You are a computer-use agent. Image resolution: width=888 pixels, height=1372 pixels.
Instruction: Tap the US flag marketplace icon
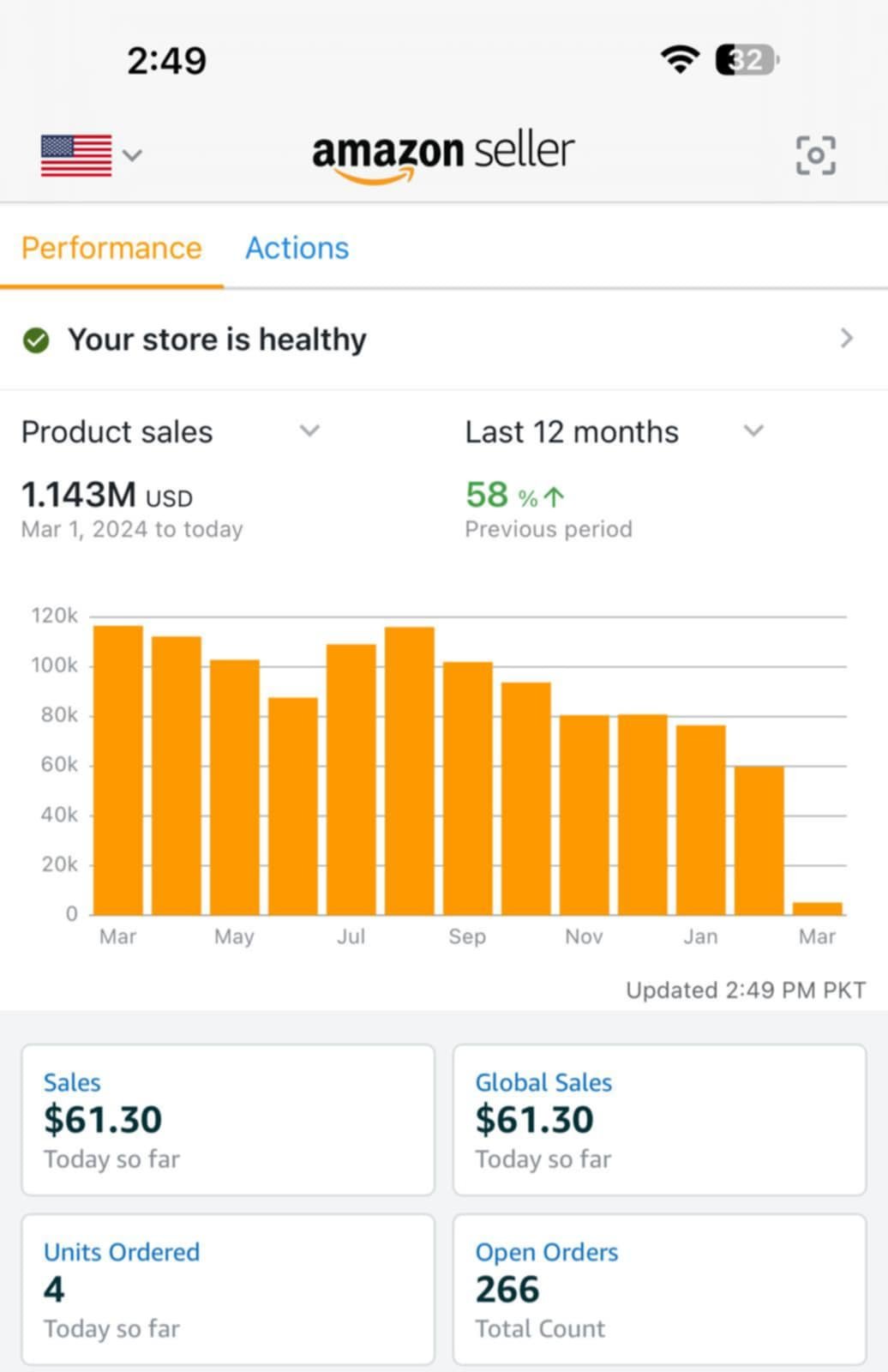(76, 155)
